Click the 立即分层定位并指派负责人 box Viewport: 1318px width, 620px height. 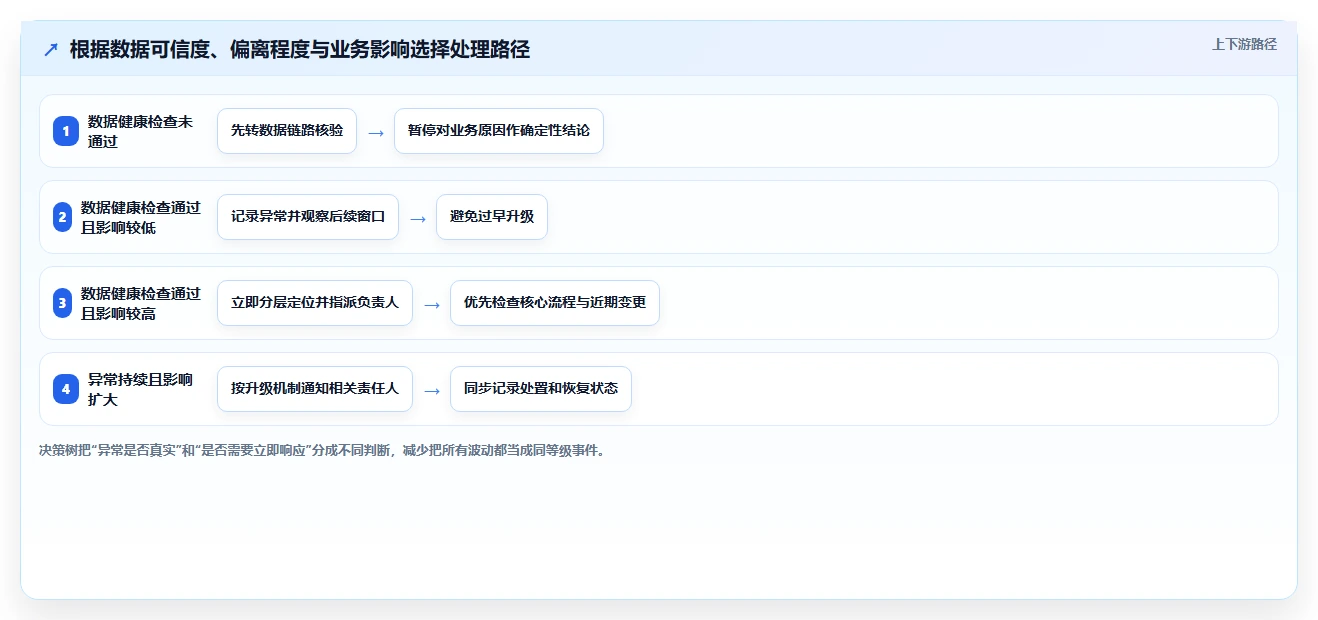tap(315, 303)
